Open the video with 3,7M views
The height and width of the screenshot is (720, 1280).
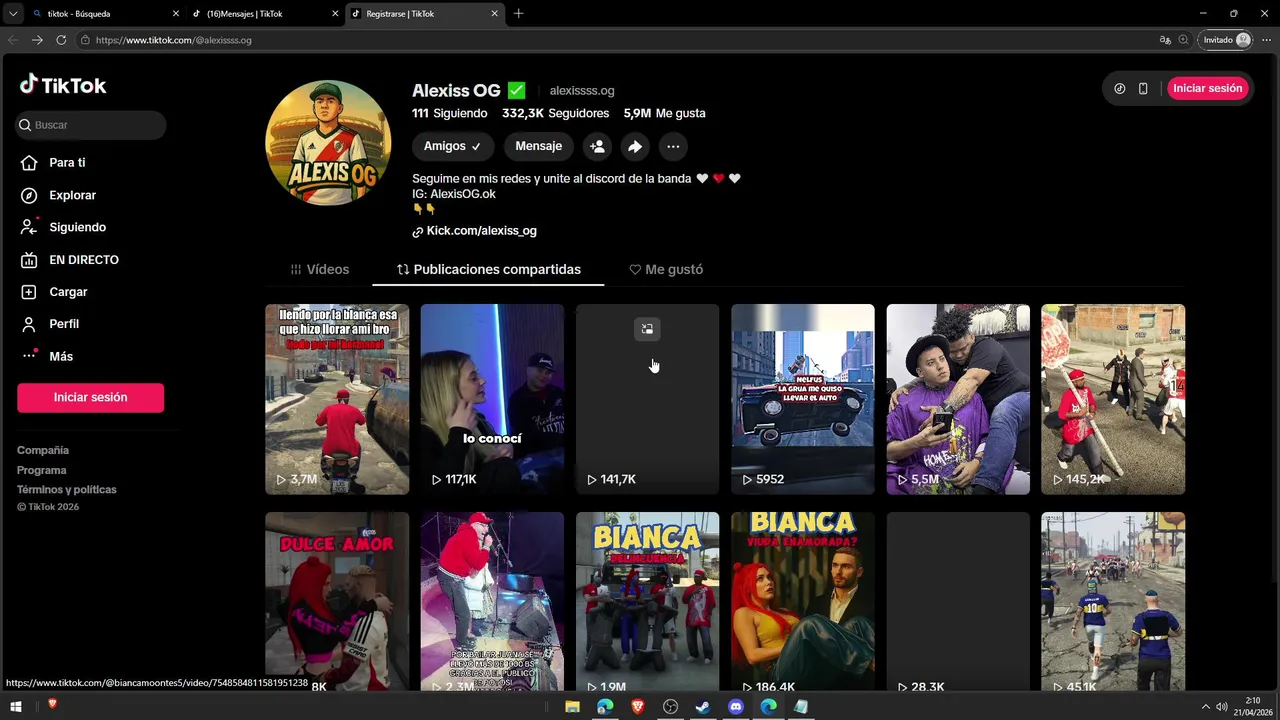337,399
